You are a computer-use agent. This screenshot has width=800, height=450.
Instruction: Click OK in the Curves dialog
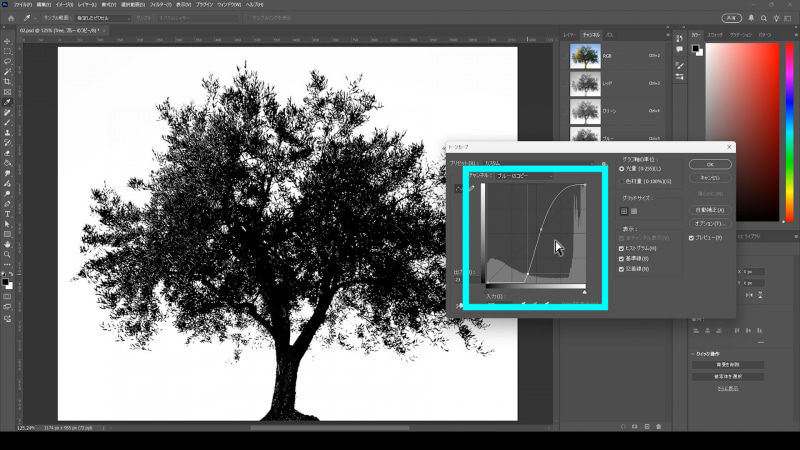[x=710, y=164]
